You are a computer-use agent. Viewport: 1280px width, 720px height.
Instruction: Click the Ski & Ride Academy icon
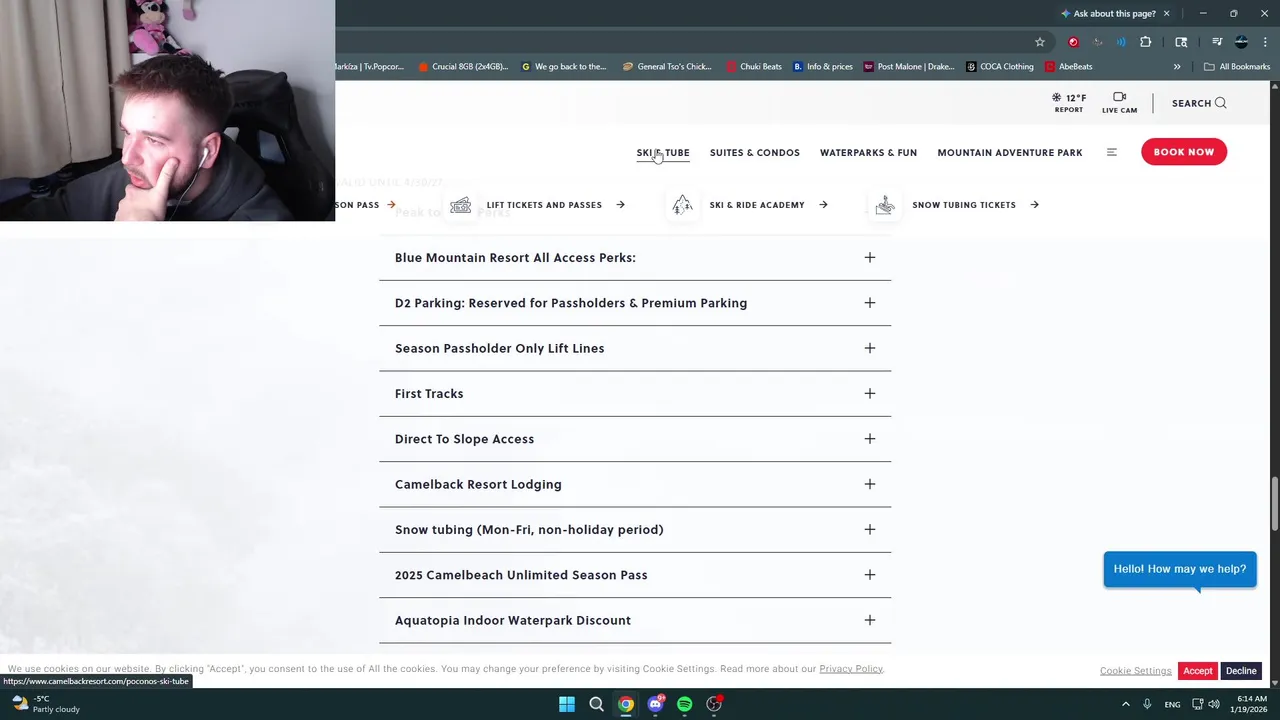coord(682,205)
